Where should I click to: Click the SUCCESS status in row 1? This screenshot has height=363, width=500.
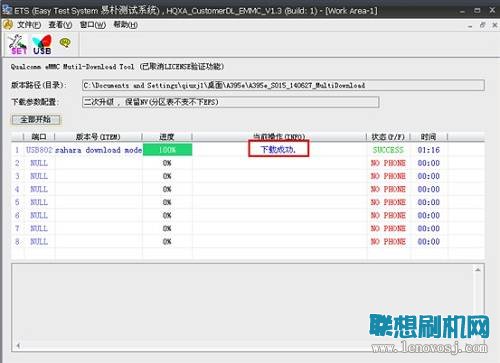click(388, 150)
